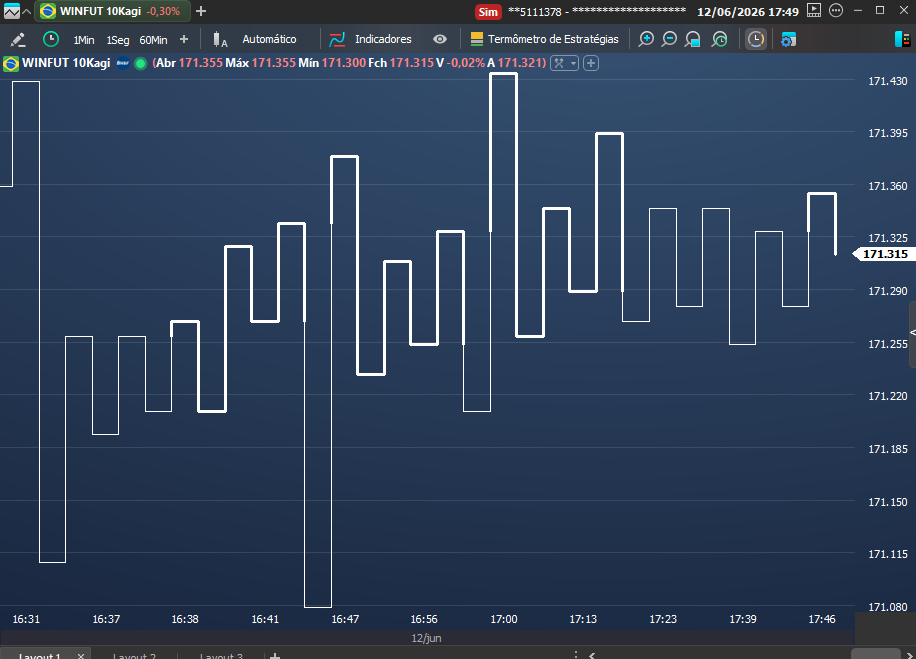Toggle the highlighted clock button in the toolbar
916x659 pixels.
(x=756, y=39)
